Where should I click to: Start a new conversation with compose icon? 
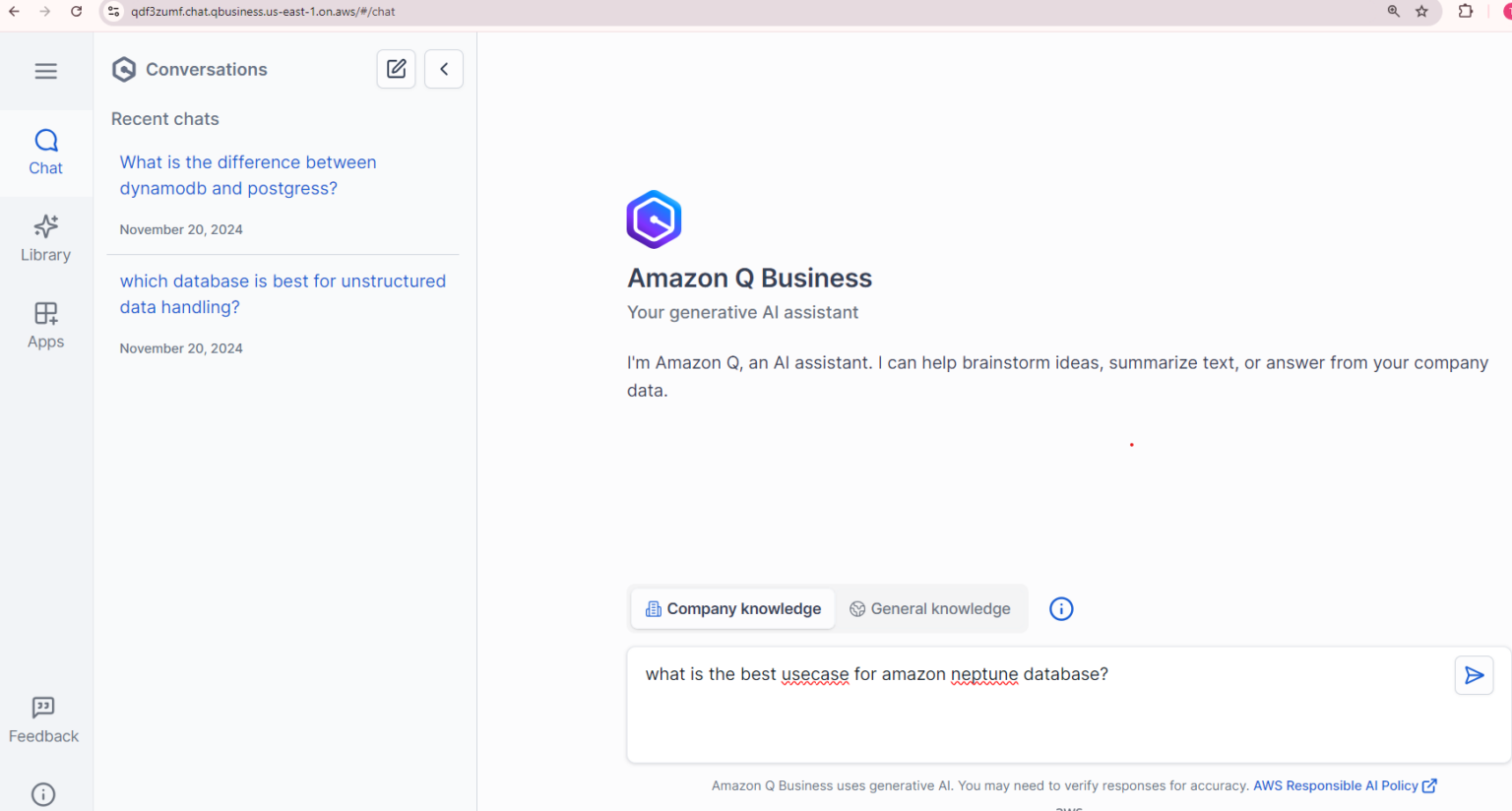[x=396, y=69]
